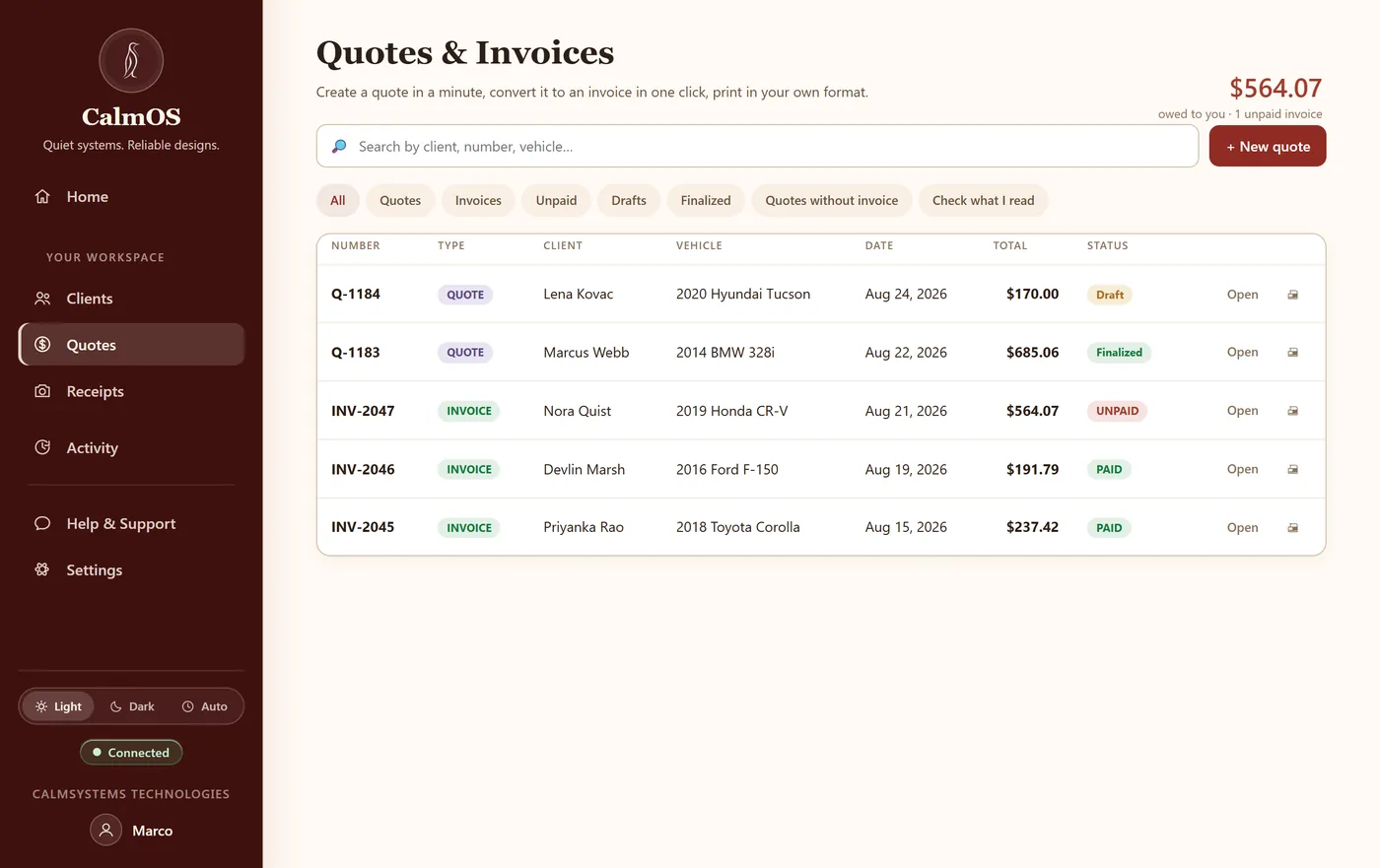The image size is (1380, 868).
Task: Click the + New quote button
Action: 1268,146
